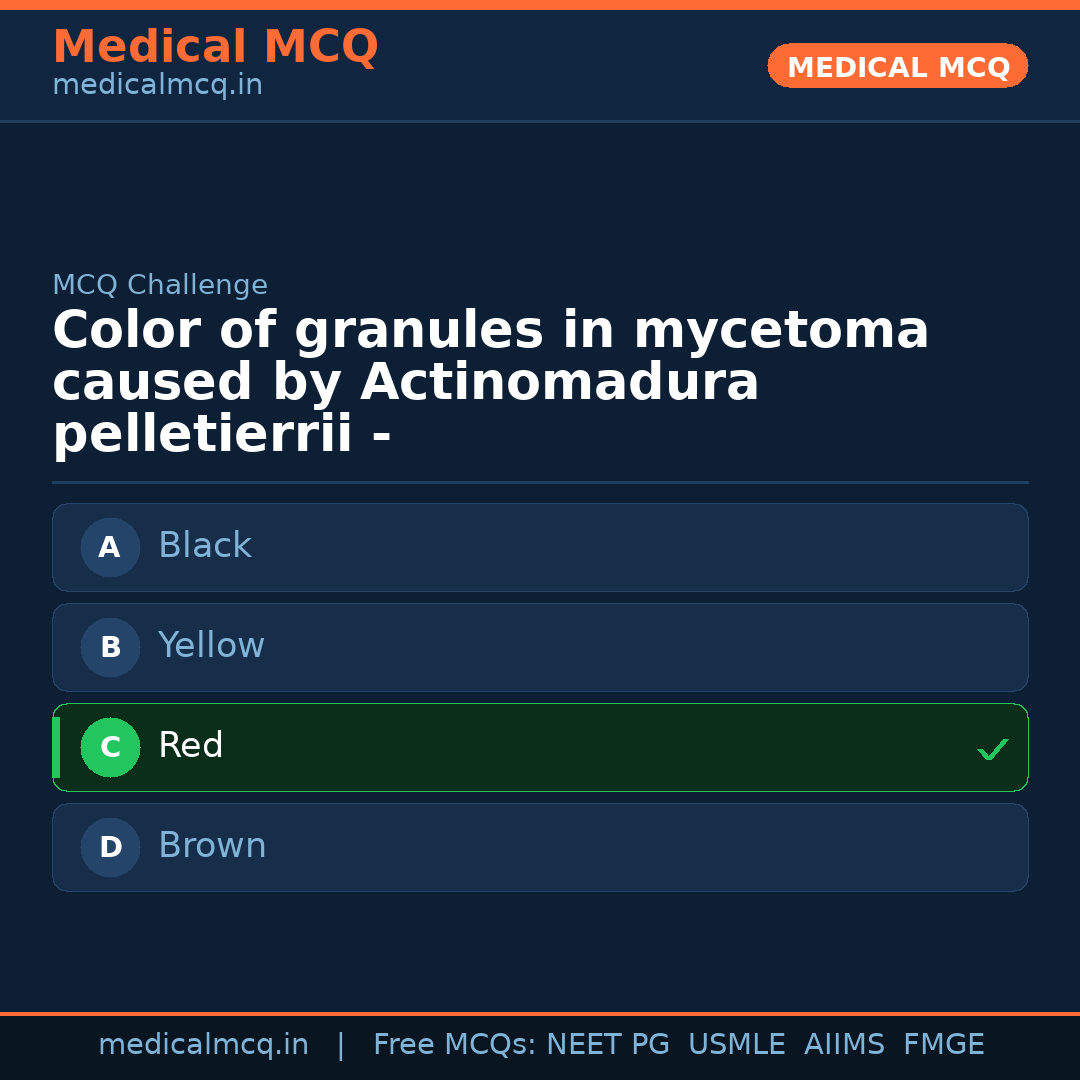
Task: Click the FMGE text in the footer
Action: point(943,1043)
